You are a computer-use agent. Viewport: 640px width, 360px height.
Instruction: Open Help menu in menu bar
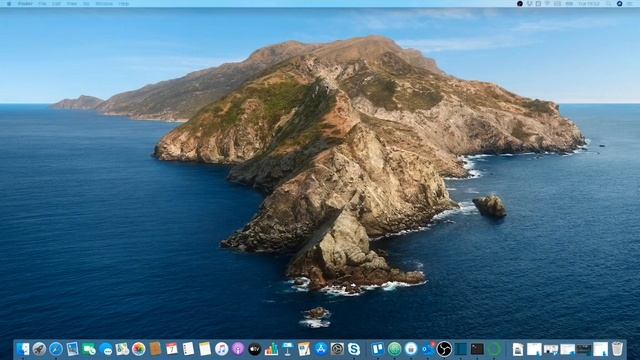124,4
